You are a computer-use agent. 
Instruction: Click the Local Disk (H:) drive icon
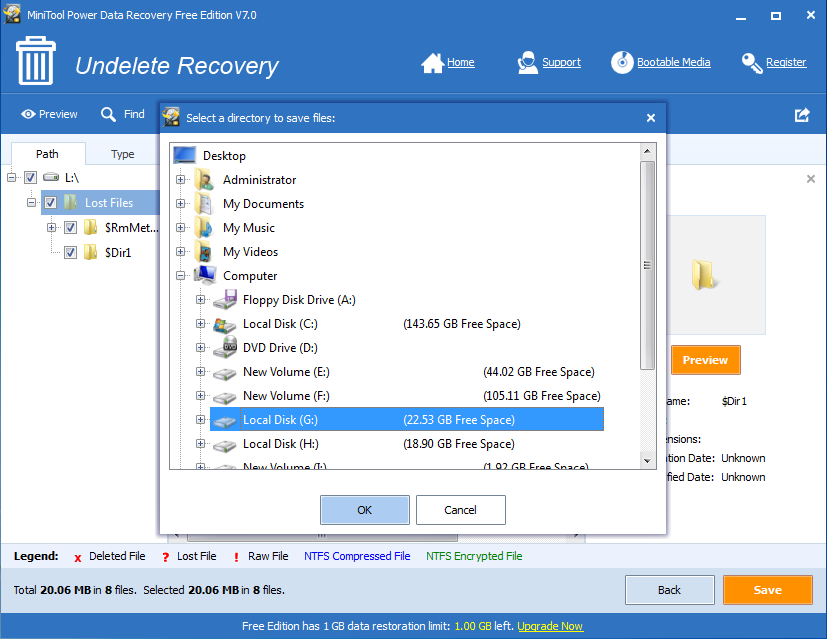(225, 445)
